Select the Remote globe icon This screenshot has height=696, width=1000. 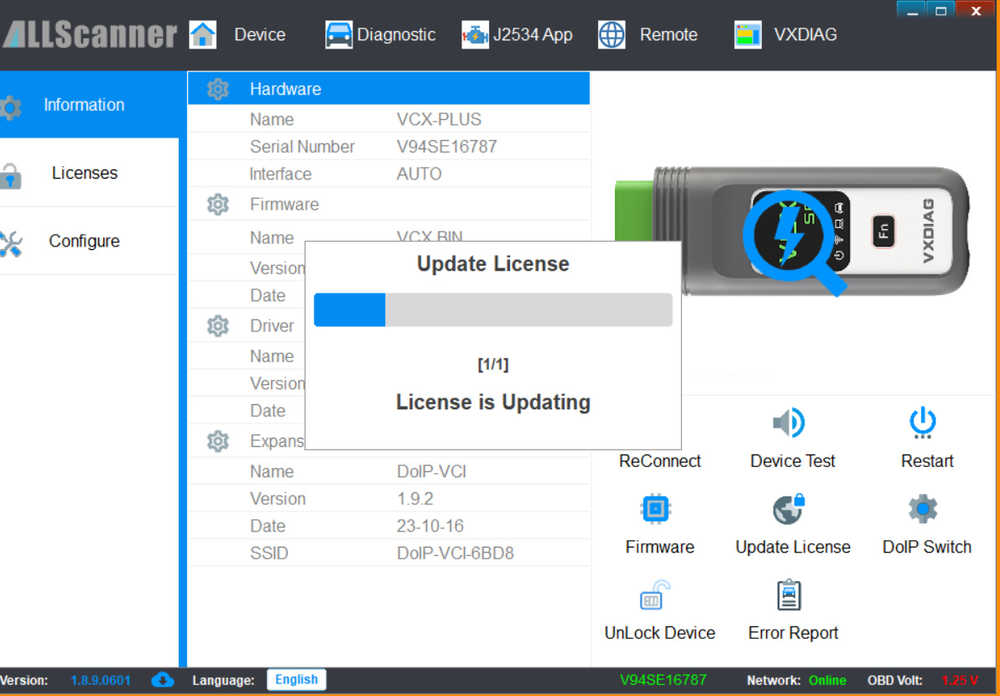[612, 34]
